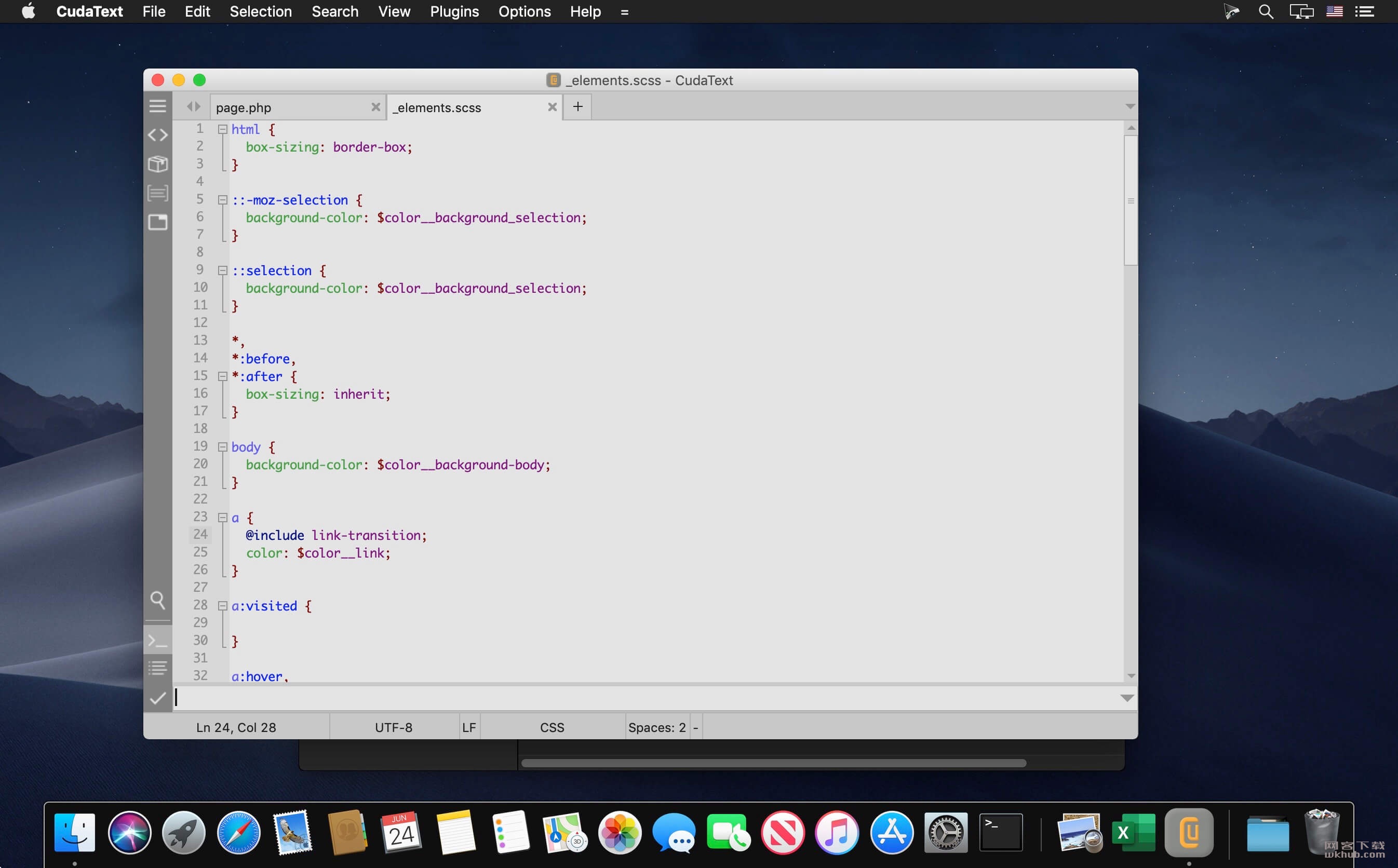The width and height of the screenshot is (1398, 868).
Task: Launch Safari from the Dock
Action: (x=238, y=832)
